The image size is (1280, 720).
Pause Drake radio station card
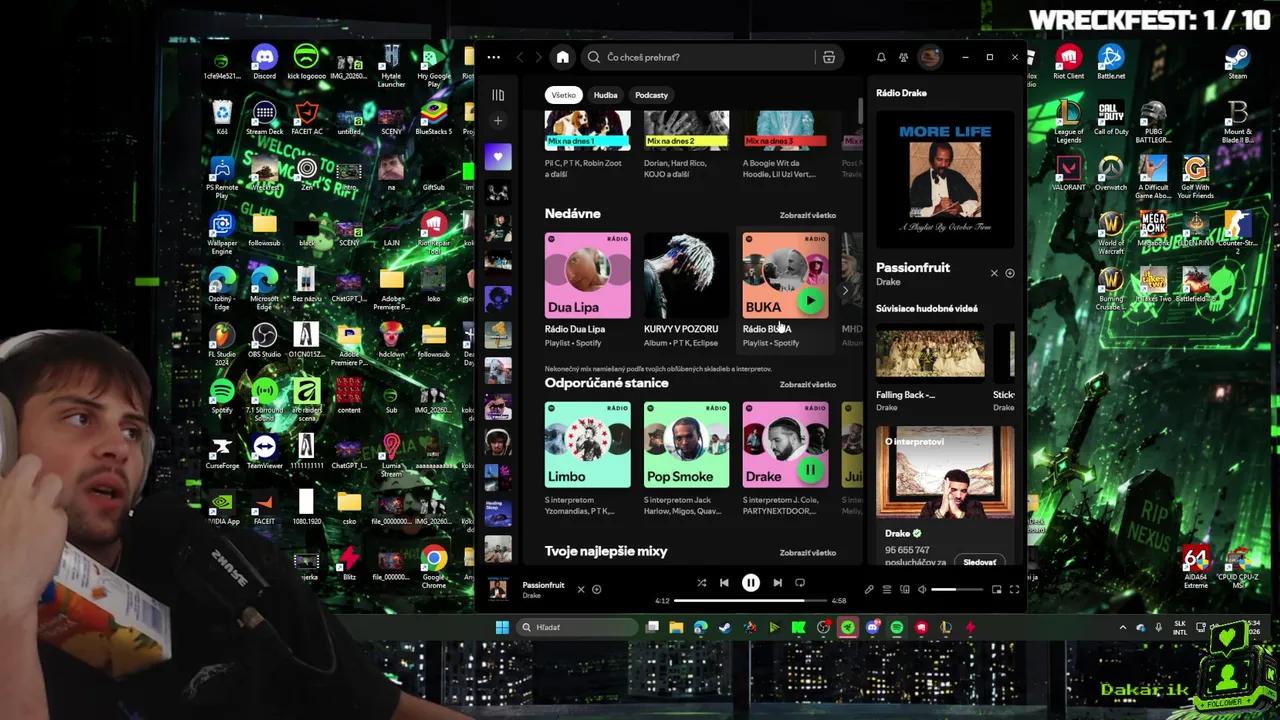[x=810, y=469]
